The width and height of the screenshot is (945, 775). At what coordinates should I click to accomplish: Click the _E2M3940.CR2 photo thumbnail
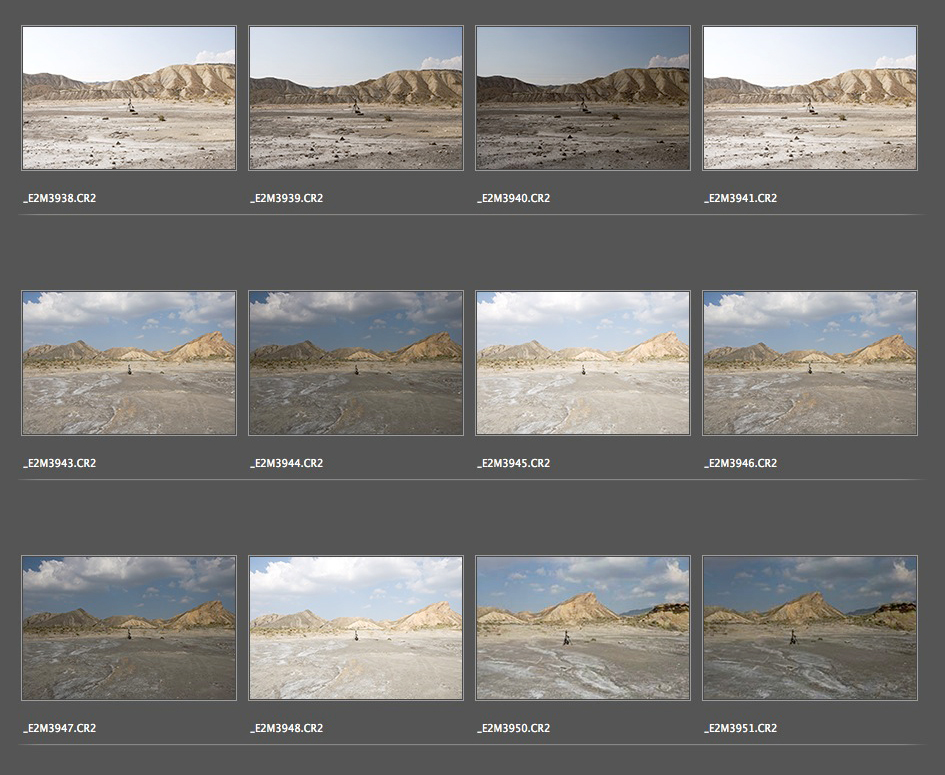583,98
